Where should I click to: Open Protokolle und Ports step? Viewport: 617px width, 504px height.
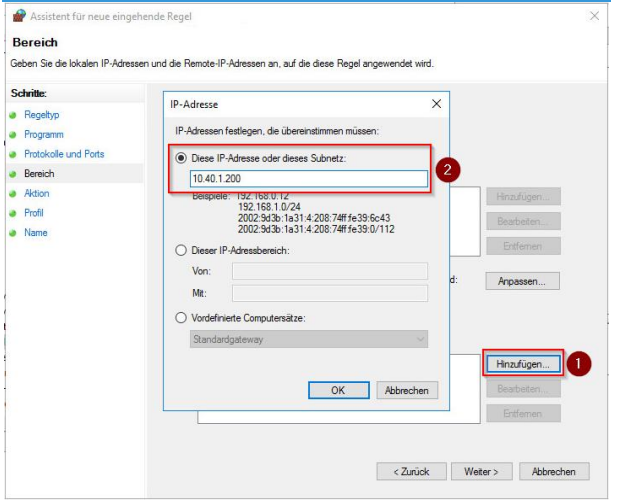pyautogui.click(x=64, y=154)
